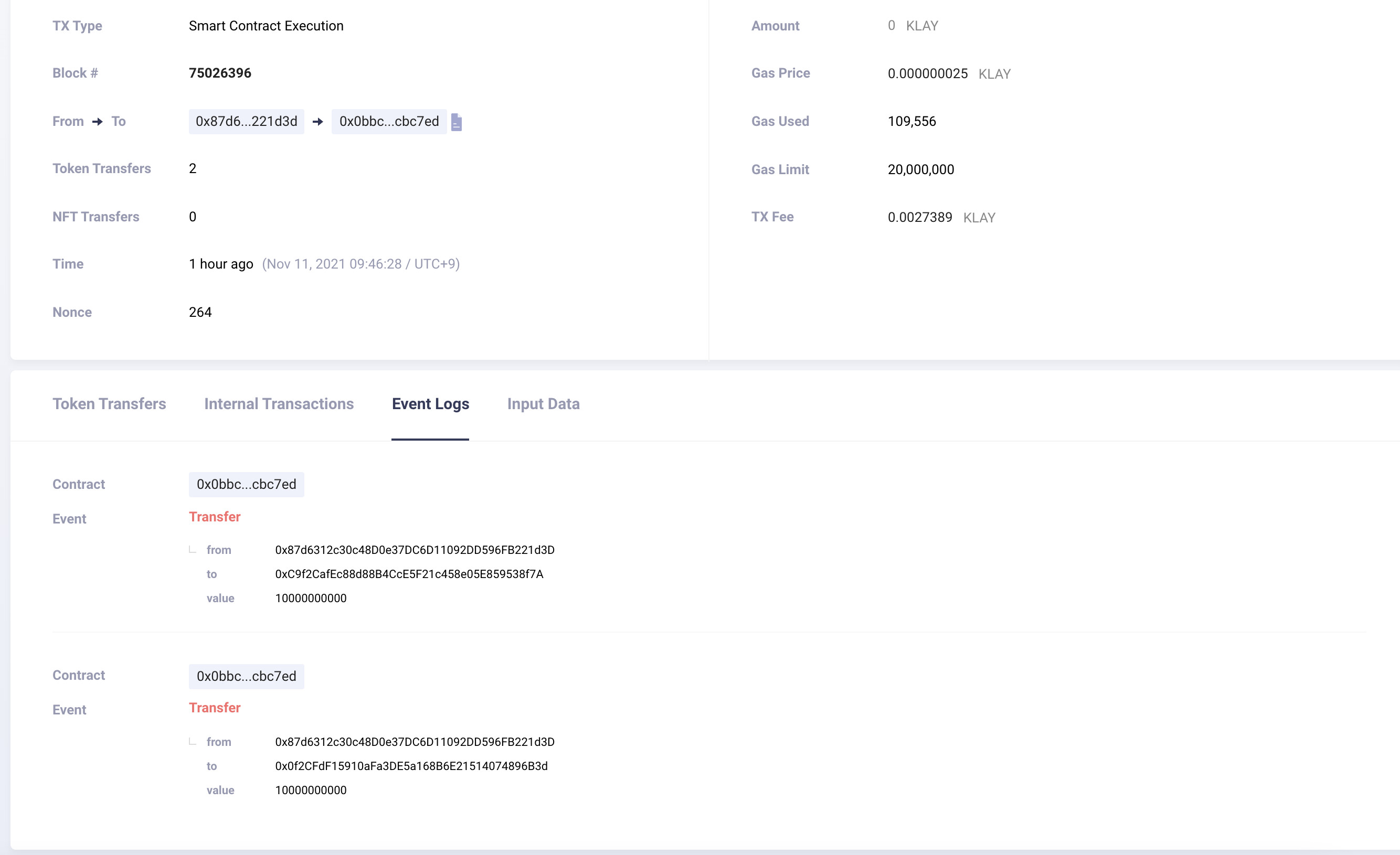View the Input Data tab
This screenshot has width=1400, height=855.
pyautogui.click(x=543, y=404)
